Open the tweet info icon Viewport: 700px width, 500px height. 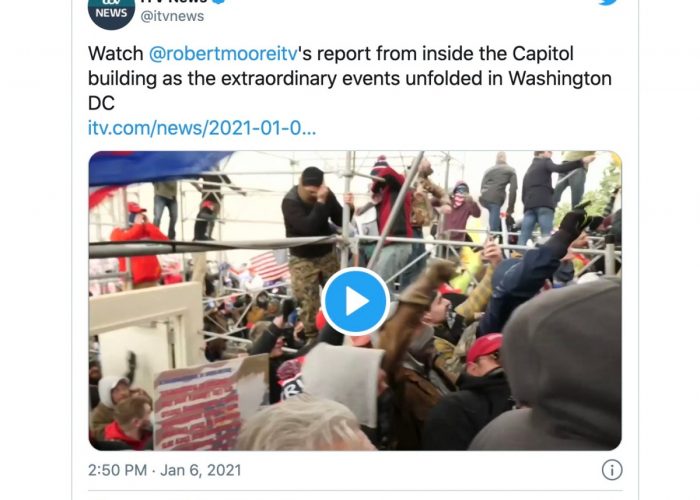(x=612, y=470)
